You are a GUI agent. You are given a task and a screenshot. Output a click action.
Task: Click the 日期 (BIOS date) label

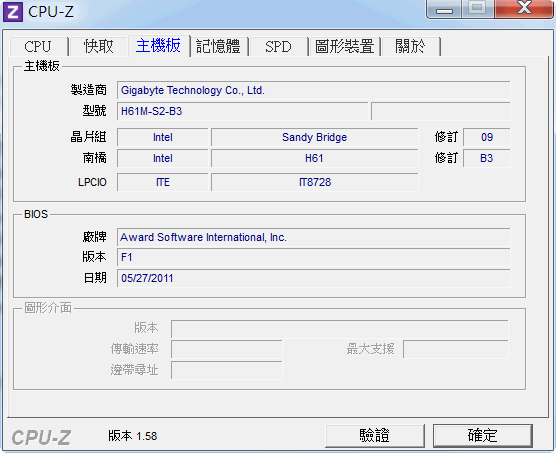click(95, 278)
